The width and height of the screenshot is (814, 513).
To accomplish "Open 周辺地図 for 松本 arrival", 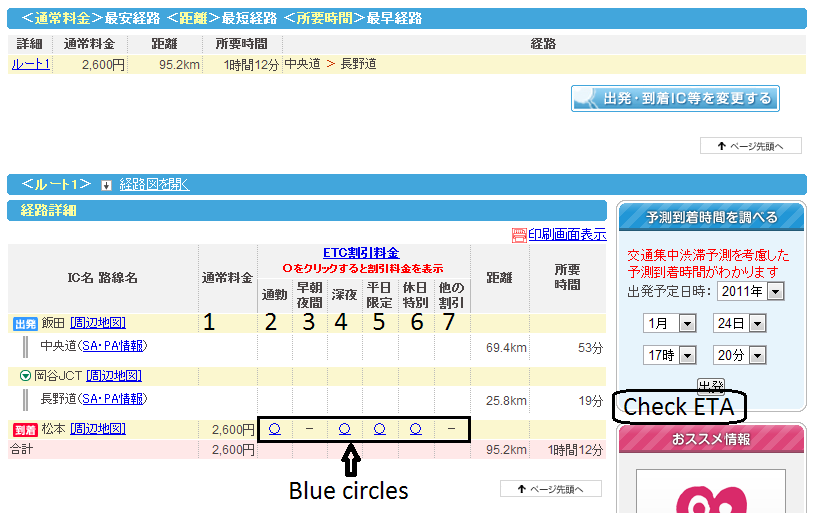I will point(98,429).
